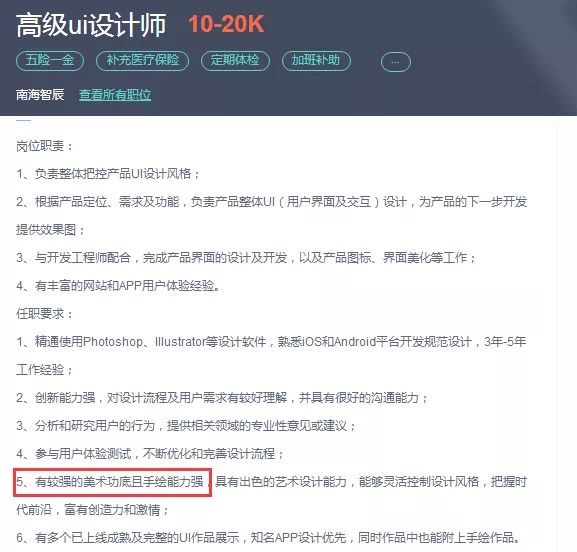Click the 五险一金 benefit tag
The width and height of the screenshot is (577, 552).
tap(50, 61)
